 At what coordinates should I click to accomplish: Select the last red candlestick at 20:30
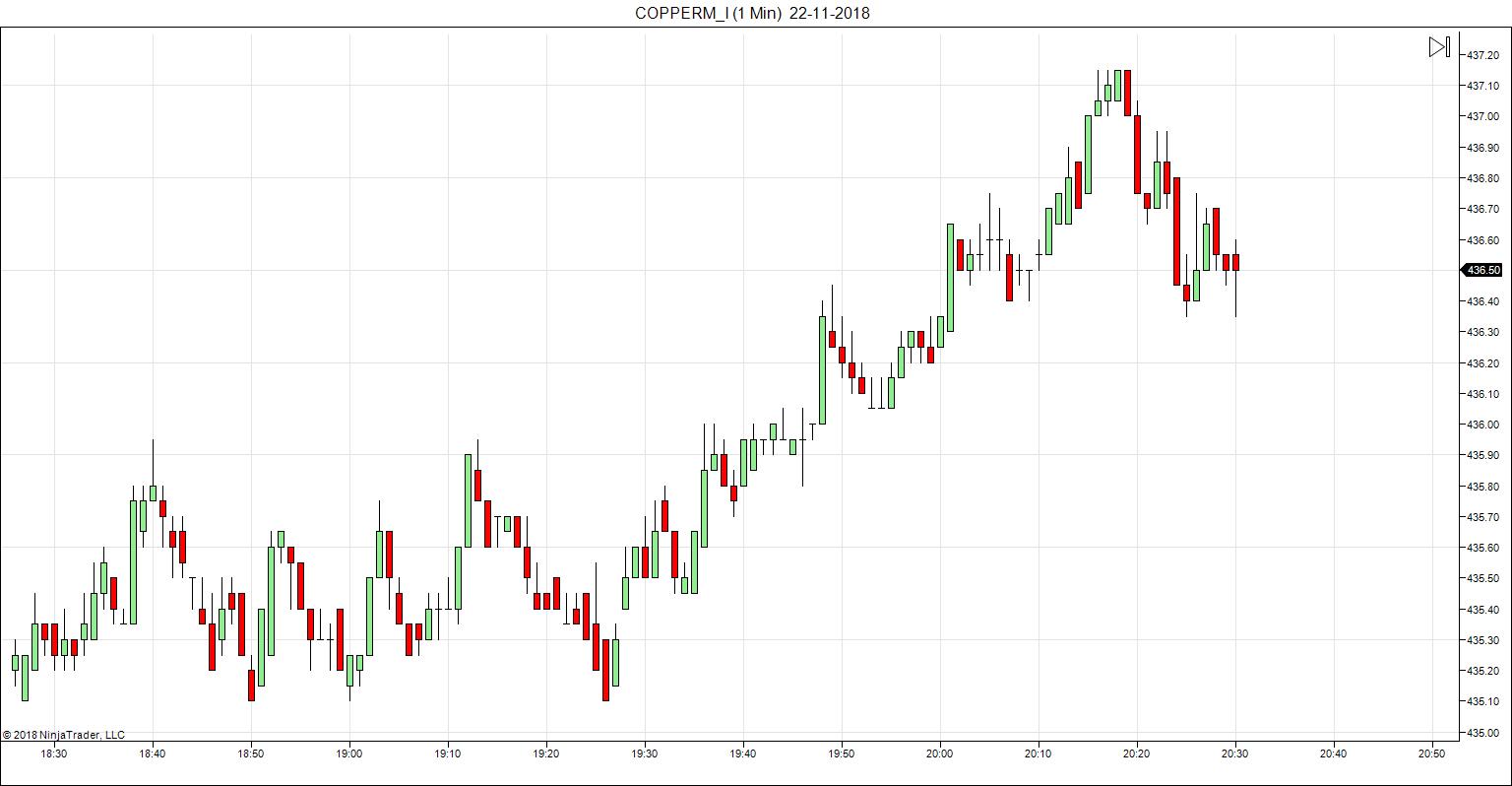(1235, 262)
